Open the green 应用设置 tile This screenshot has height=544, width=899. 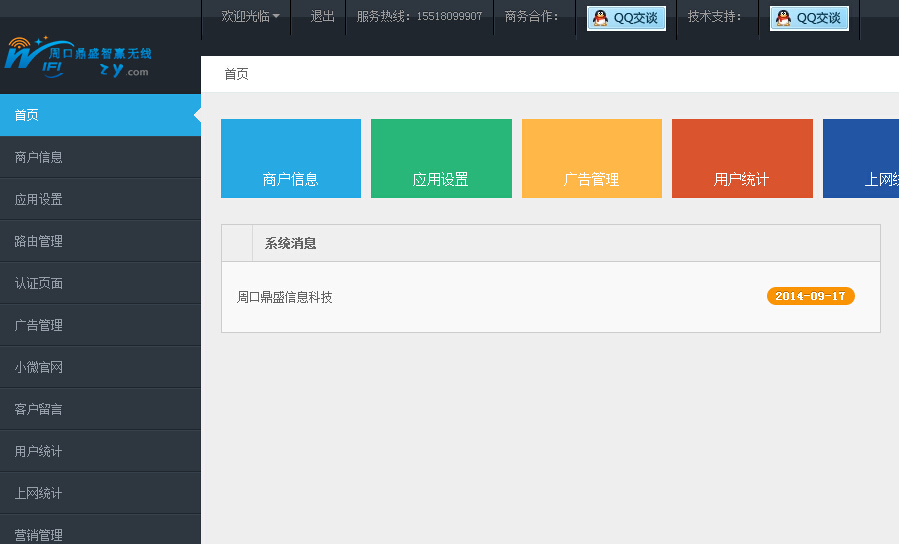point(441,158)
